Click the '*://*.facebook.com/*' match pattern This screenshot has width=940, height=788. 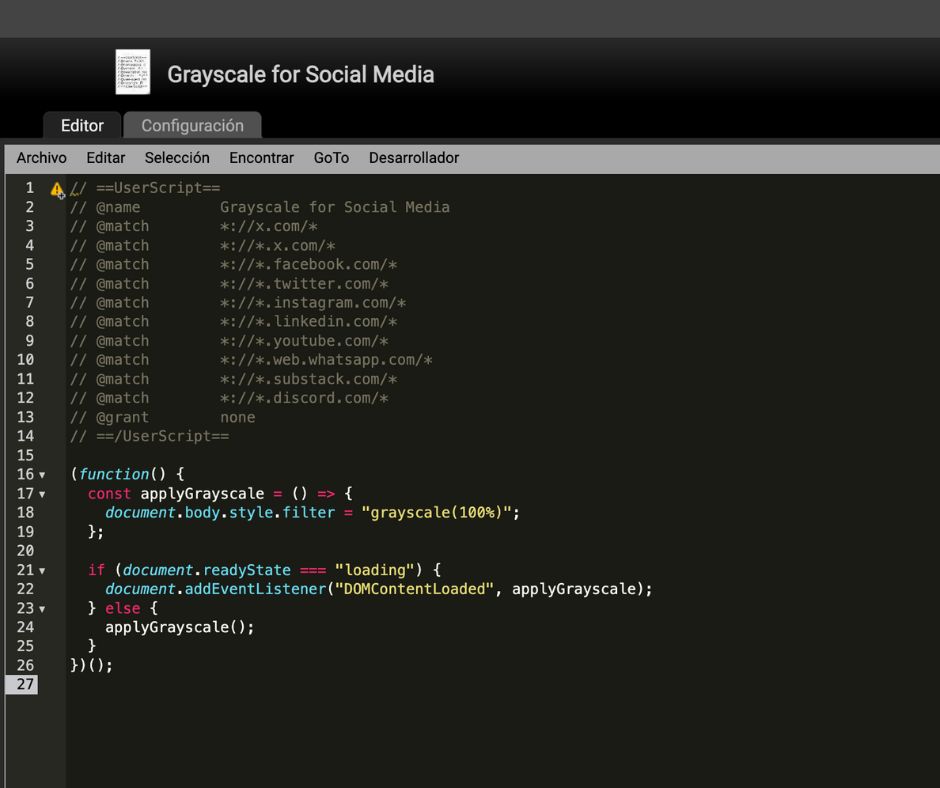click(308, 264)
